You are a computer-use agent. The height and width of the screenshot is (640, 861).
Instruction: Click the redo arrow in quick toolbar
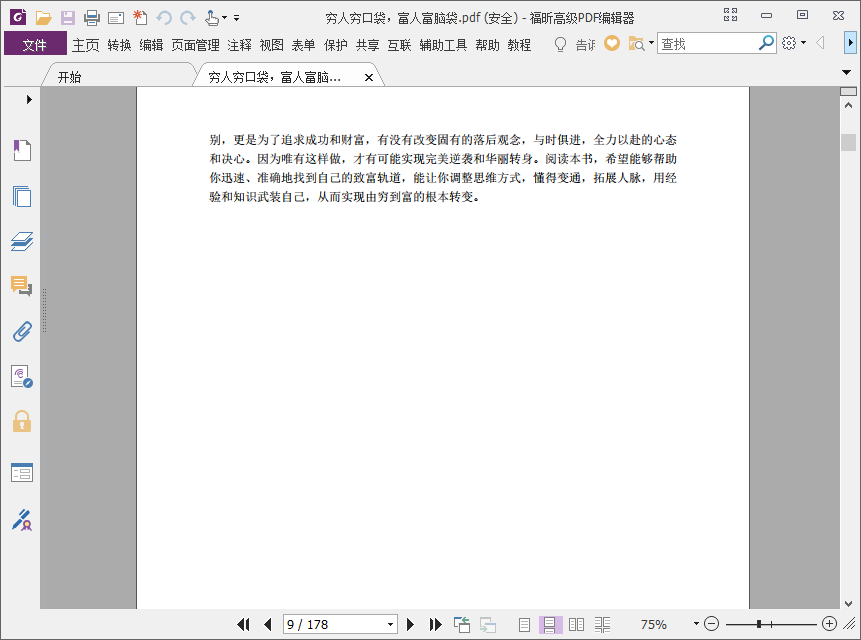(188, 18)
